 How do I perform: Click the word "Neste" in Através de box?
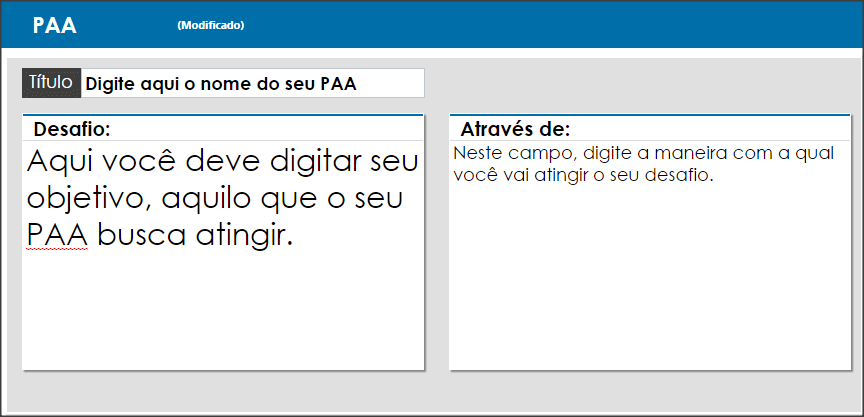coord(474,153)
